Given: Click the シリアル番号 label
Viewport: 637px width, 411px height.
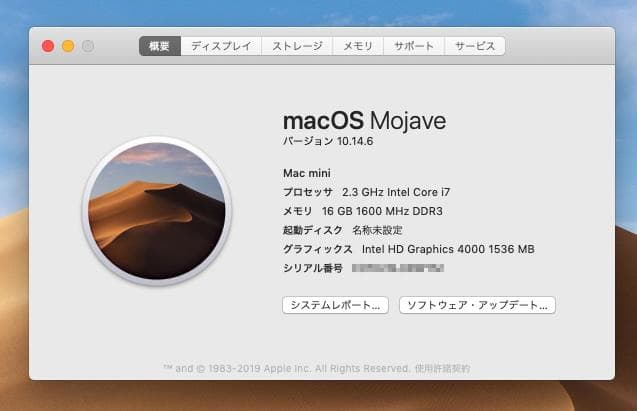Looking at the screenshot, I should [313, 268].
